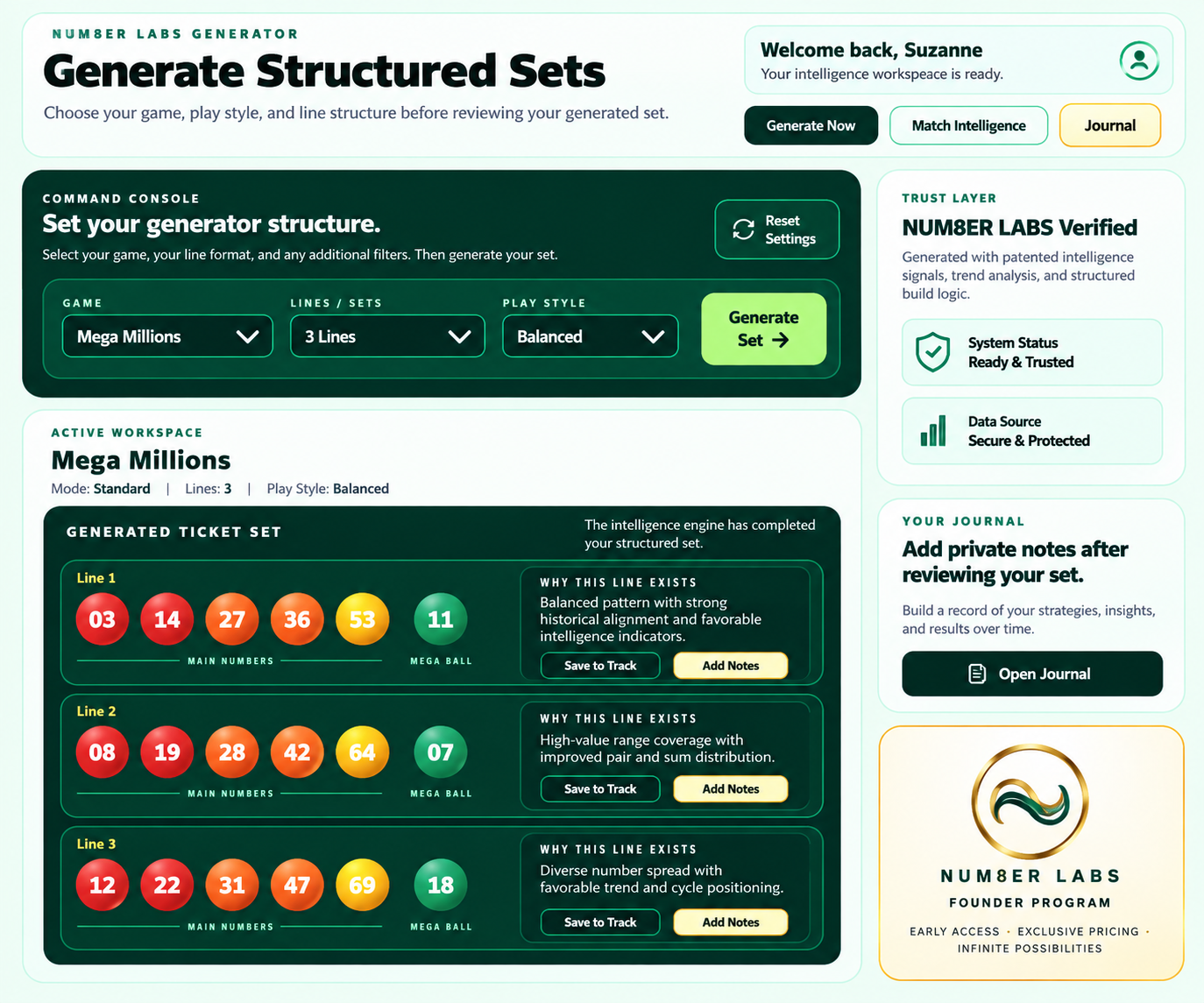Click the green Mega Ball 11

click(440, 619)
